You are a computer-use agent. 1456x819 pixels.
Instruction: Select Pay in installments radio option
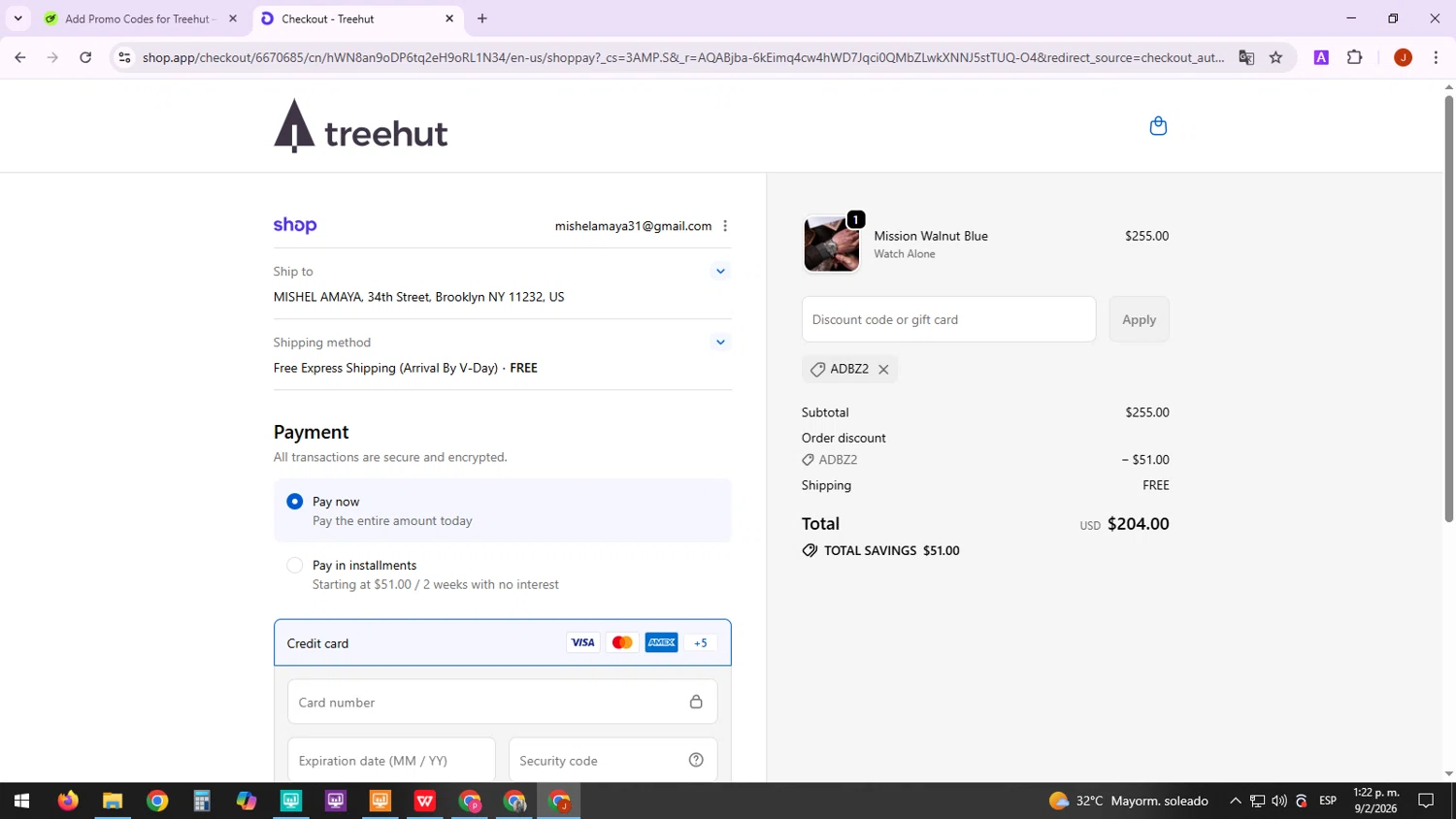point(295,565)
